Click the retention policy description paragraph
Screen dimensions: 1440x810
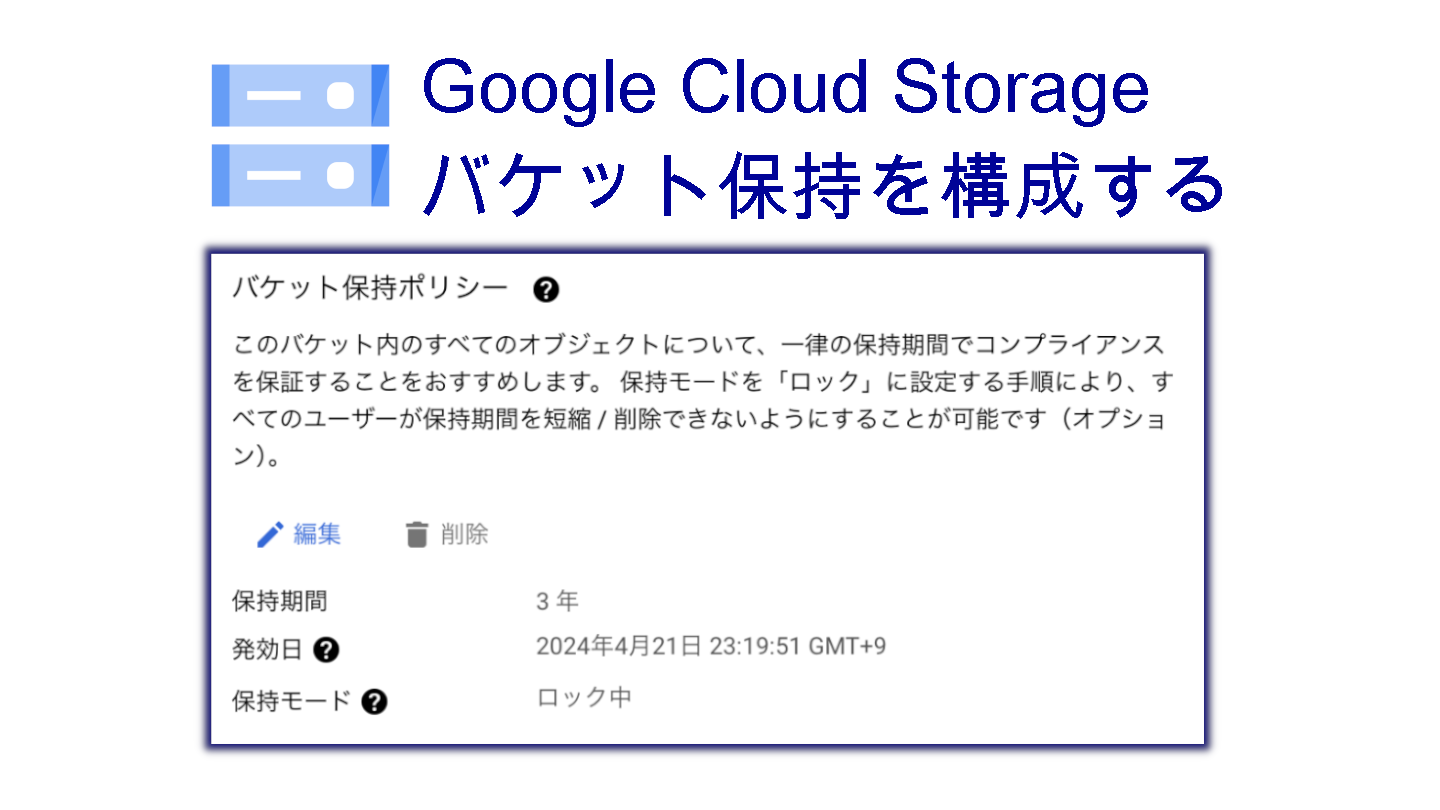pyautogui.click(x=700, y=402)
